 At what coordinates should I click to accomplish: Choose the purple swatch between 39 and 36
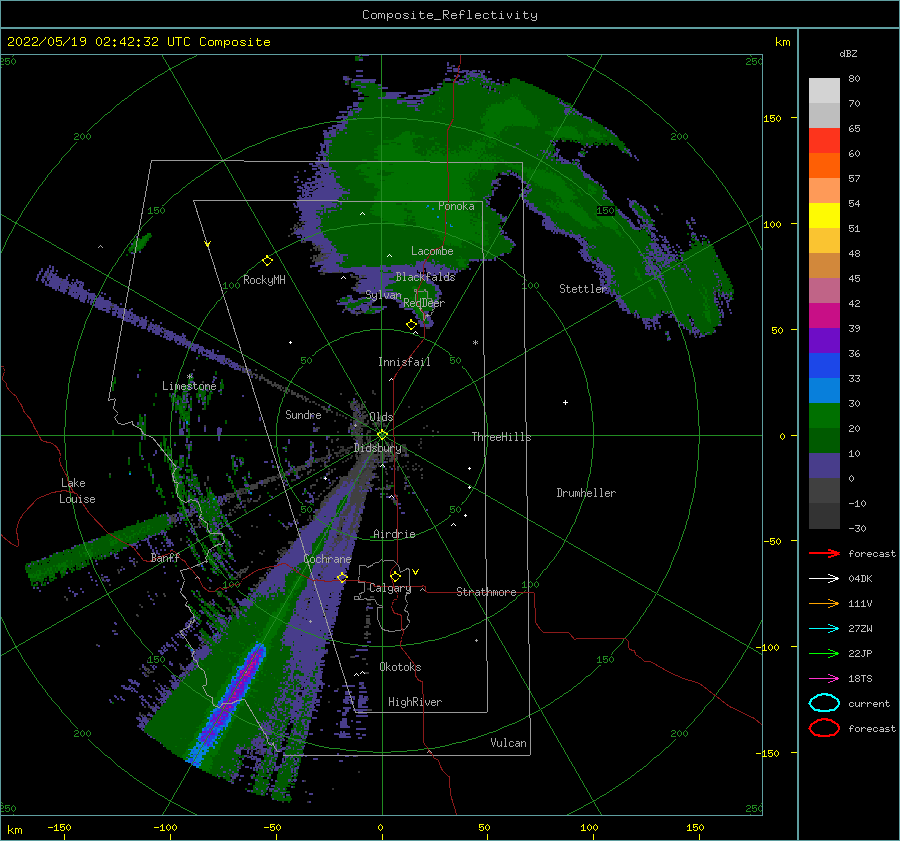point(824,341)
